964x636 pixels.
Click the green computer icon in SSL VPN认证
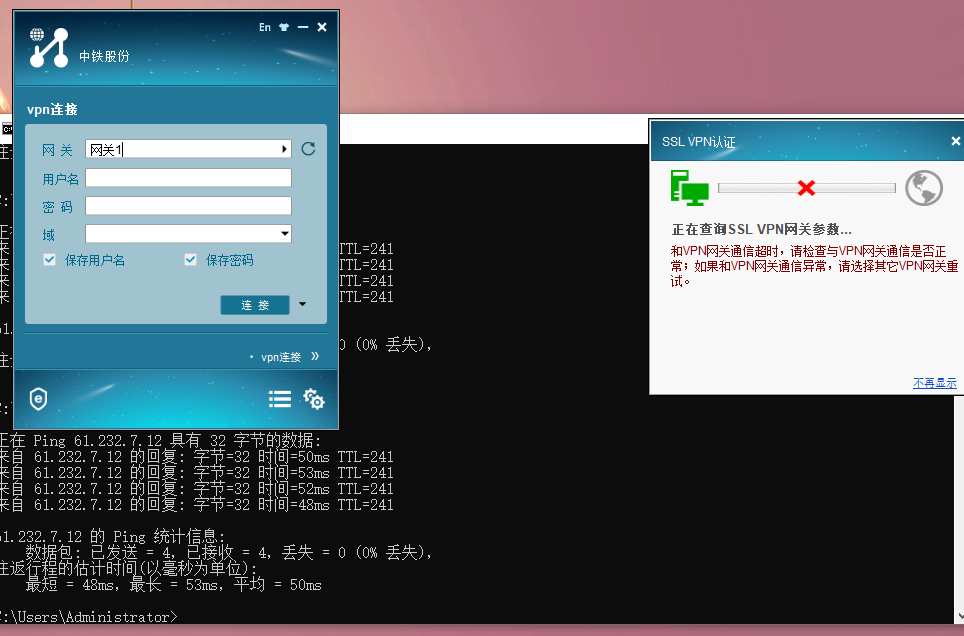pos(689,188)
